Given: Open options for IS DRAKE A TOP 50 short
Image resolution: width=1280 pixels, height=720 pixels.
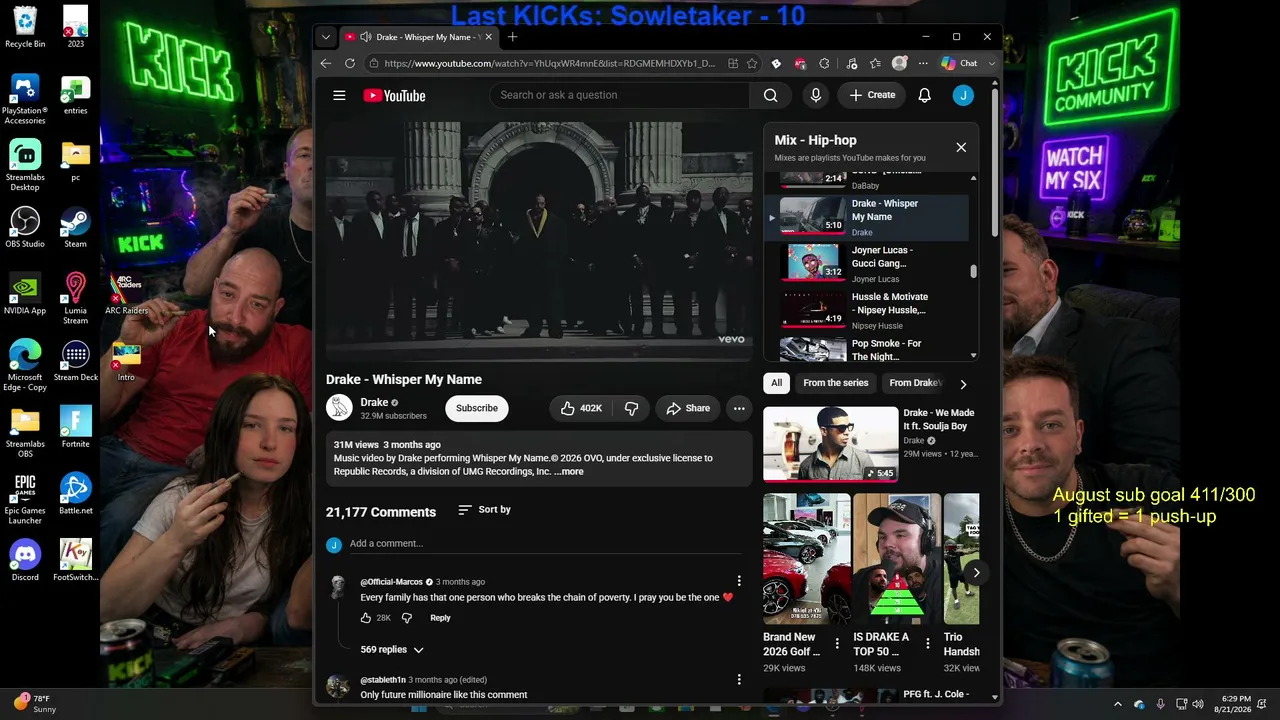Looking at the screenshot, I should click(927, 643).
